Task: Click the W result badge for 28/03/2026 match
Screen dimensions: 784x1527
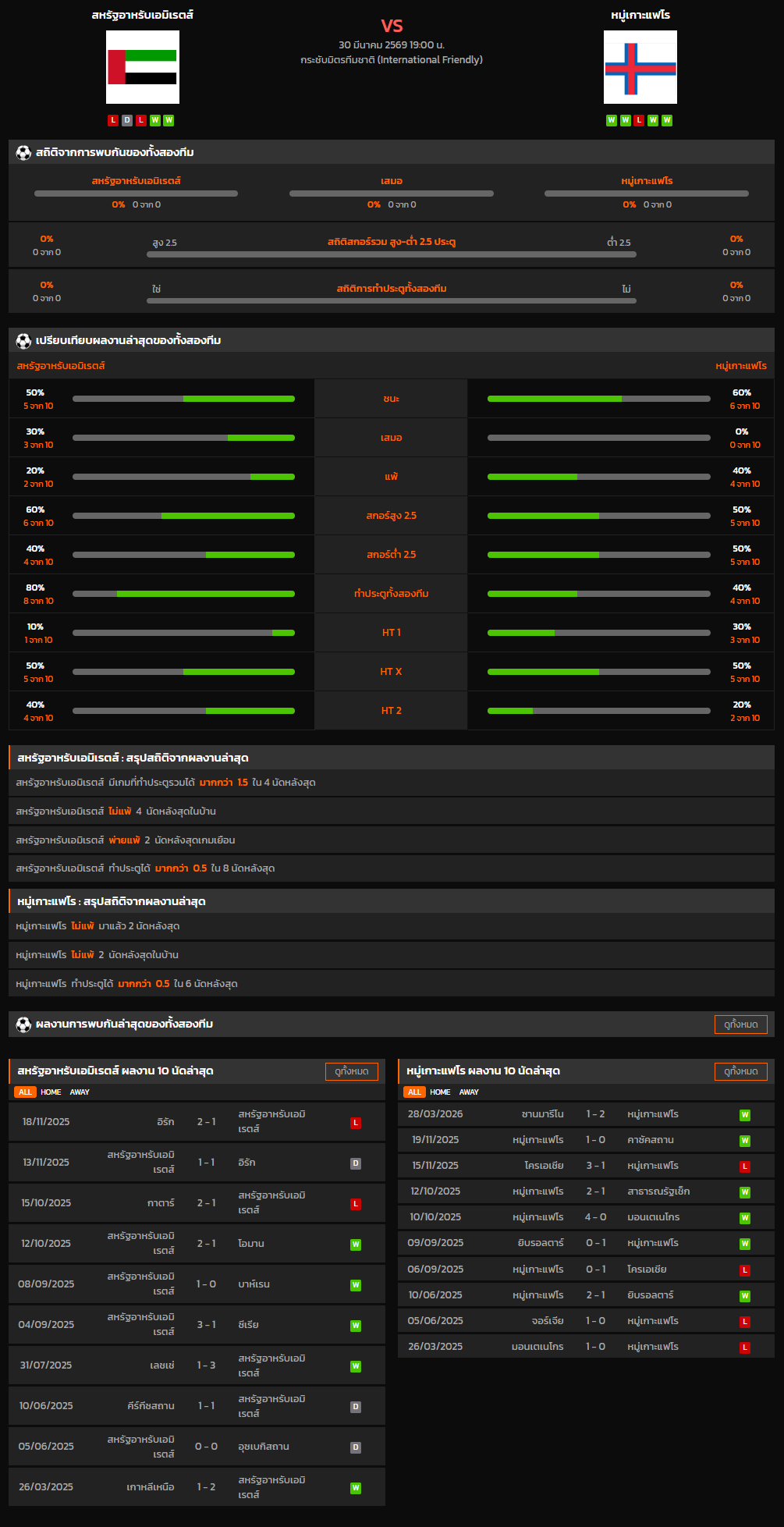Action: [745, 1115]
